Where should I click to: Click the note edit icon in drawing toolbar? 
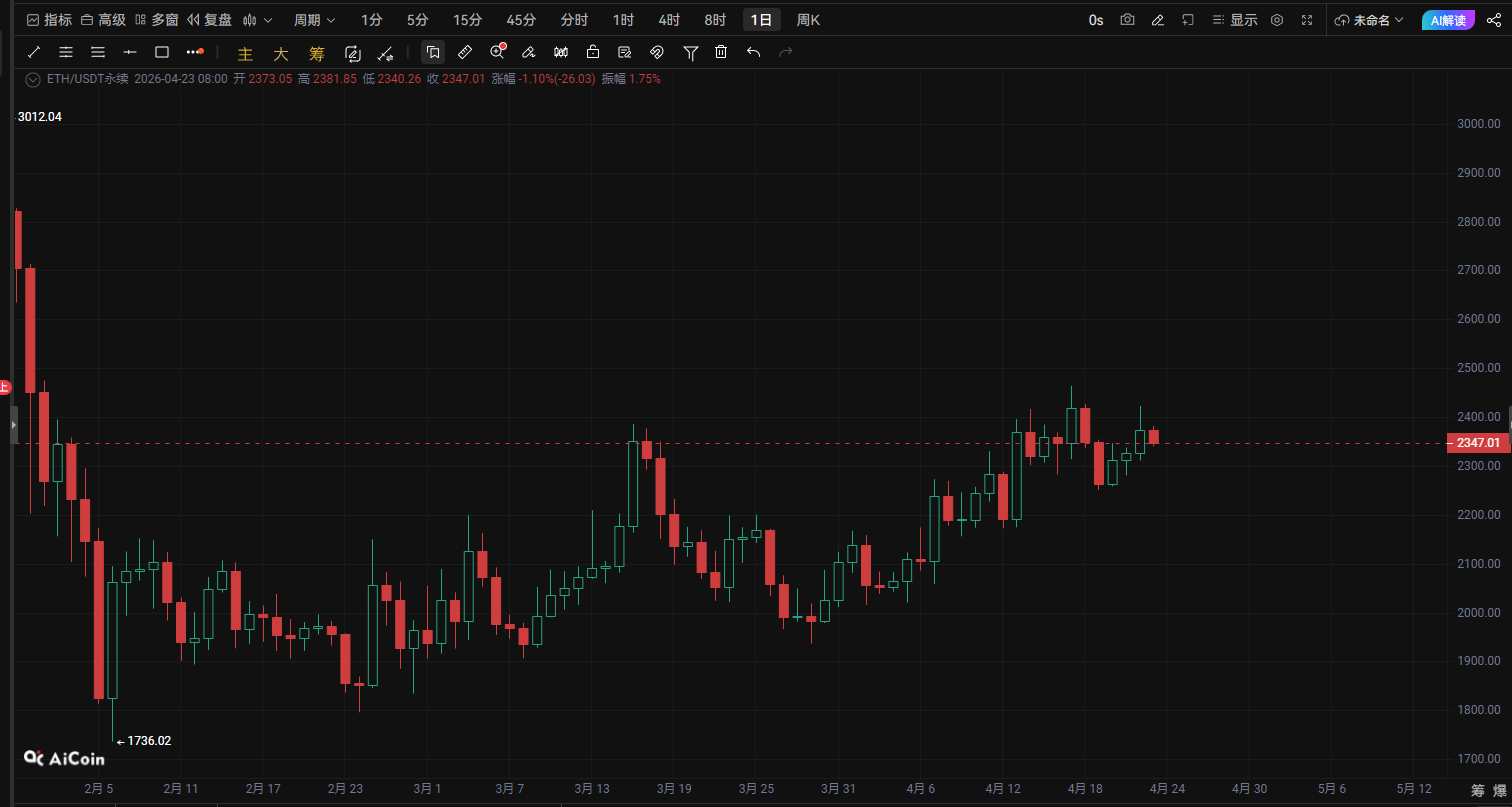[625, 52]
